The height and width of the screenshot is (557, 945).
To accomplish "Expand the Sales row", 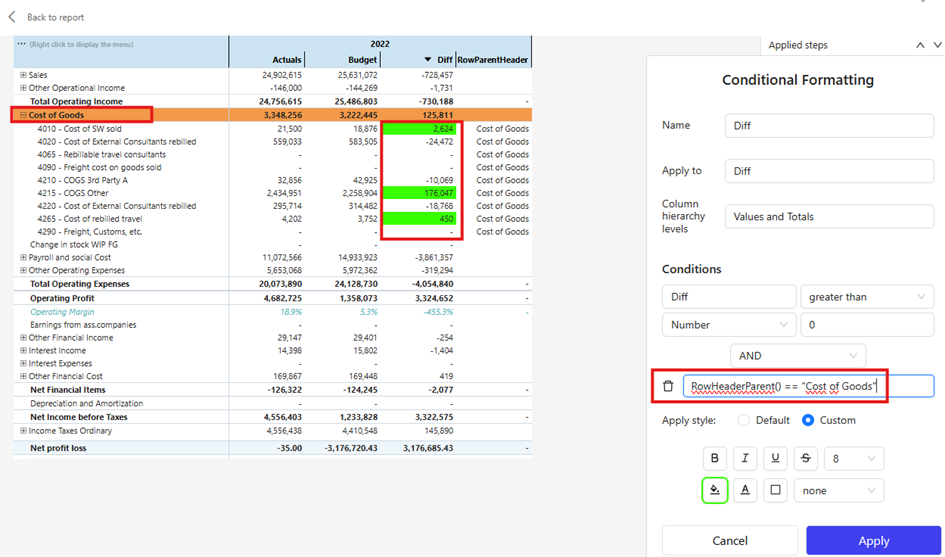I will (x=24, y=75).
